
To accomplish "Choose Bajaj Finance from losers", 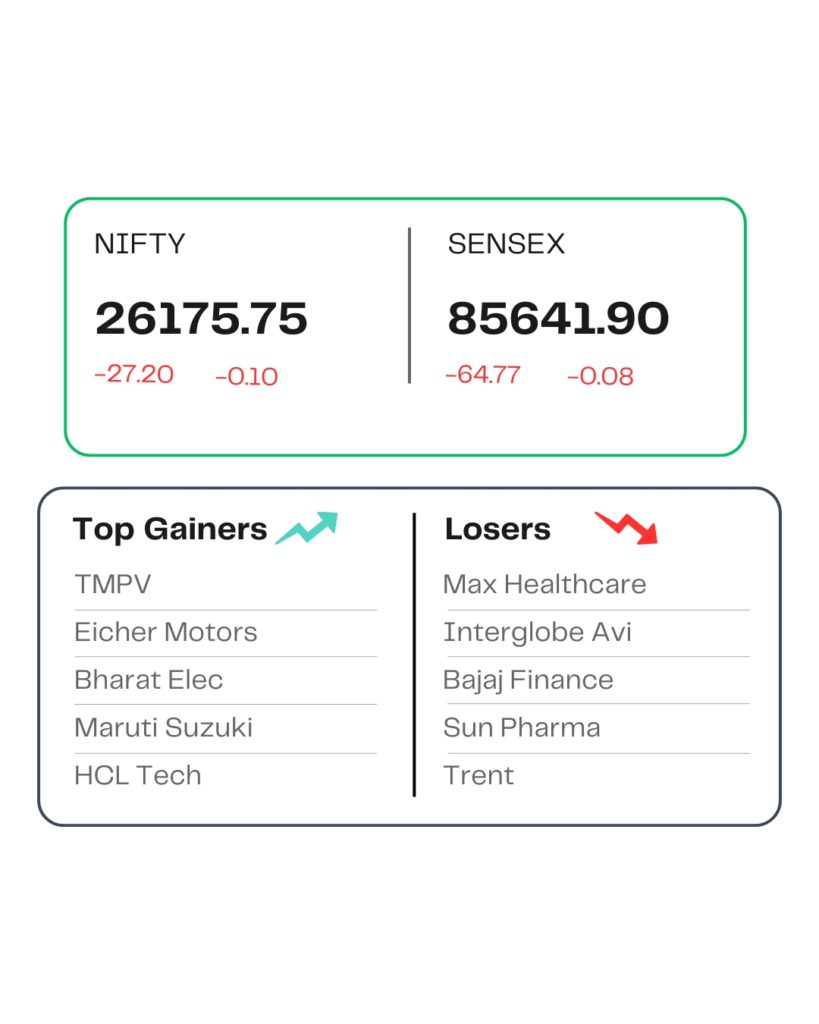I will click(528, 680).
